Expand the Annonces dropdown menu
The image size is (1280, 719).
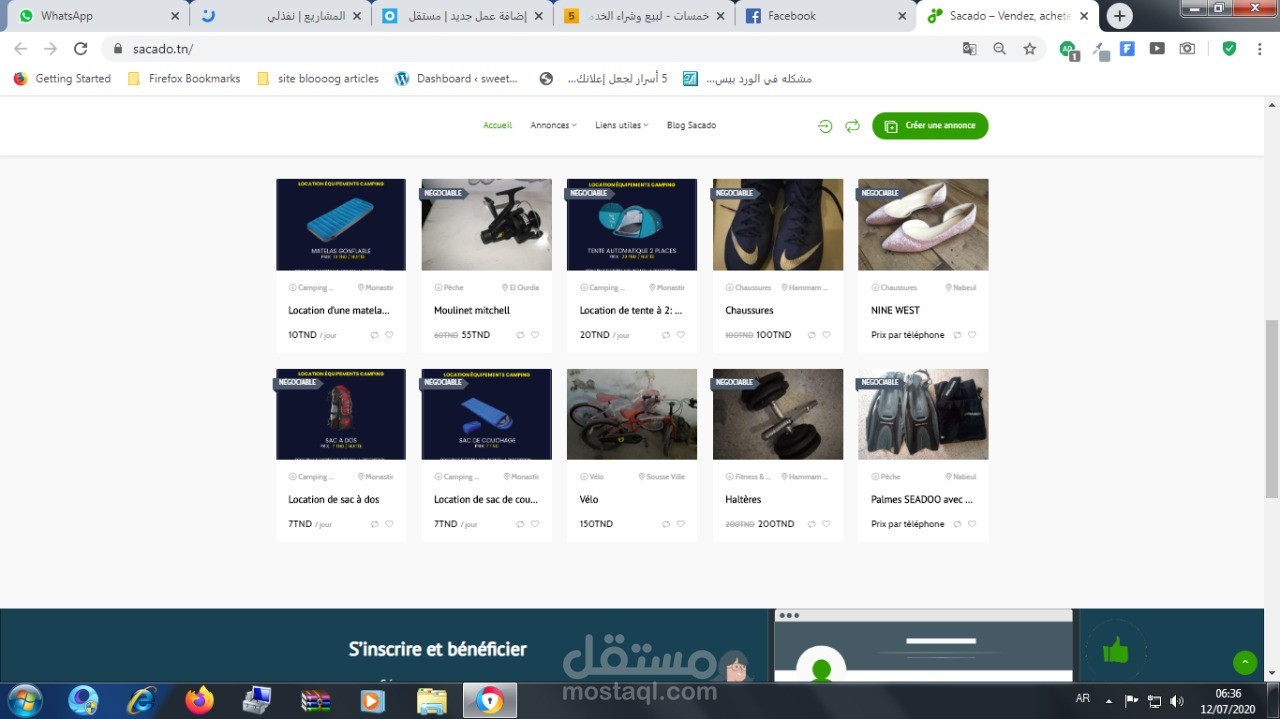click(x=553, y=125)
